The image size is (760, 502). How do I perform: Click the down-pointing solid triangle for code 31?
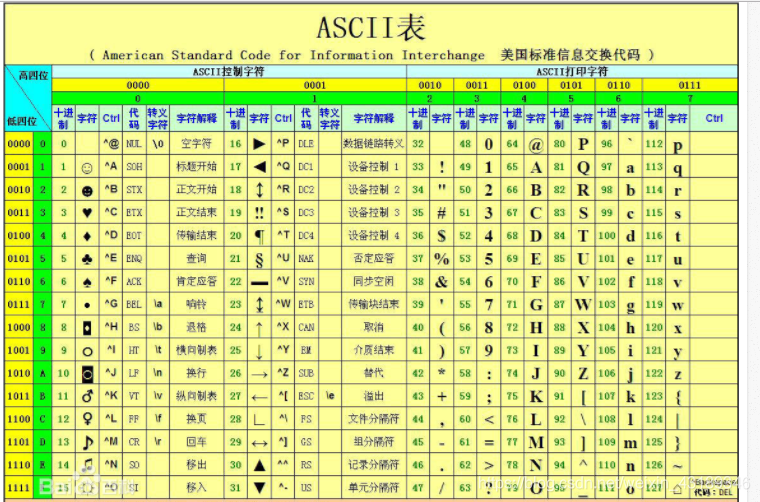click(259, 487)
